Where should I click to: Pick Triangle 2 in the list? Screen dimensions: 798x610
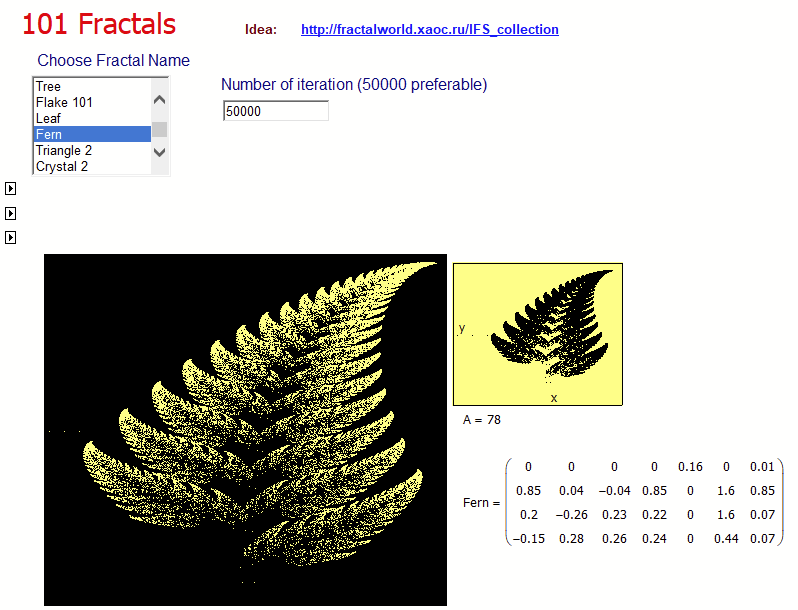coord(92,150)
